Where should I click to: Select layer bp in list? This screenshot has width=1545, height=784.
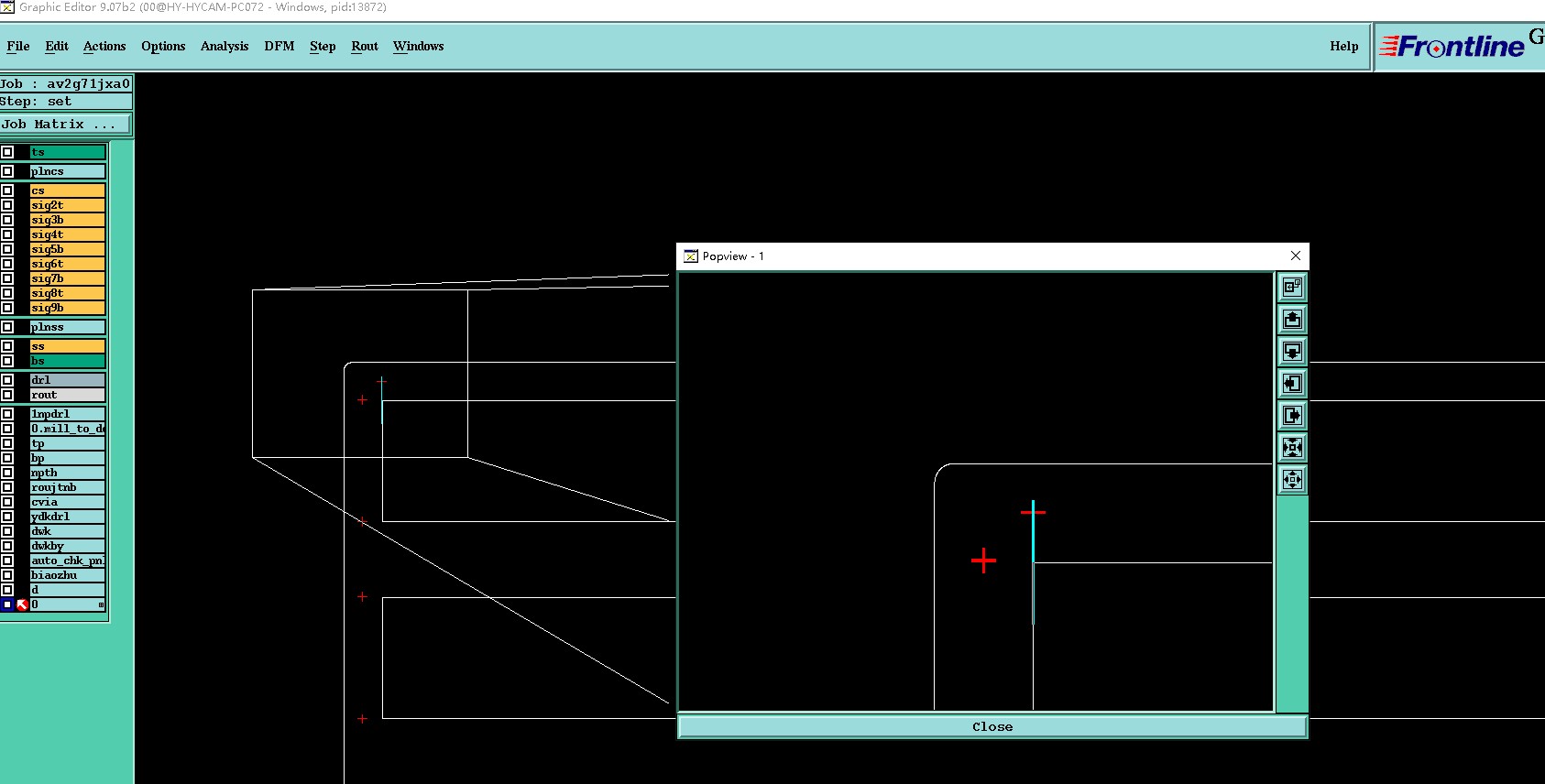coord(68,458)
